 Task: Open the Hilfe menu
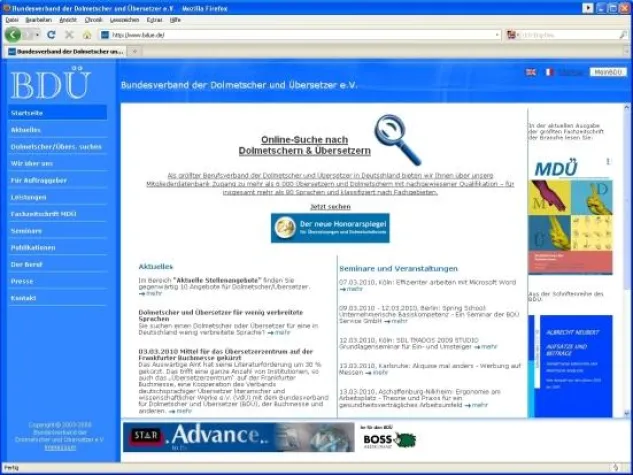pyautogui.click(x=175, y=20)
